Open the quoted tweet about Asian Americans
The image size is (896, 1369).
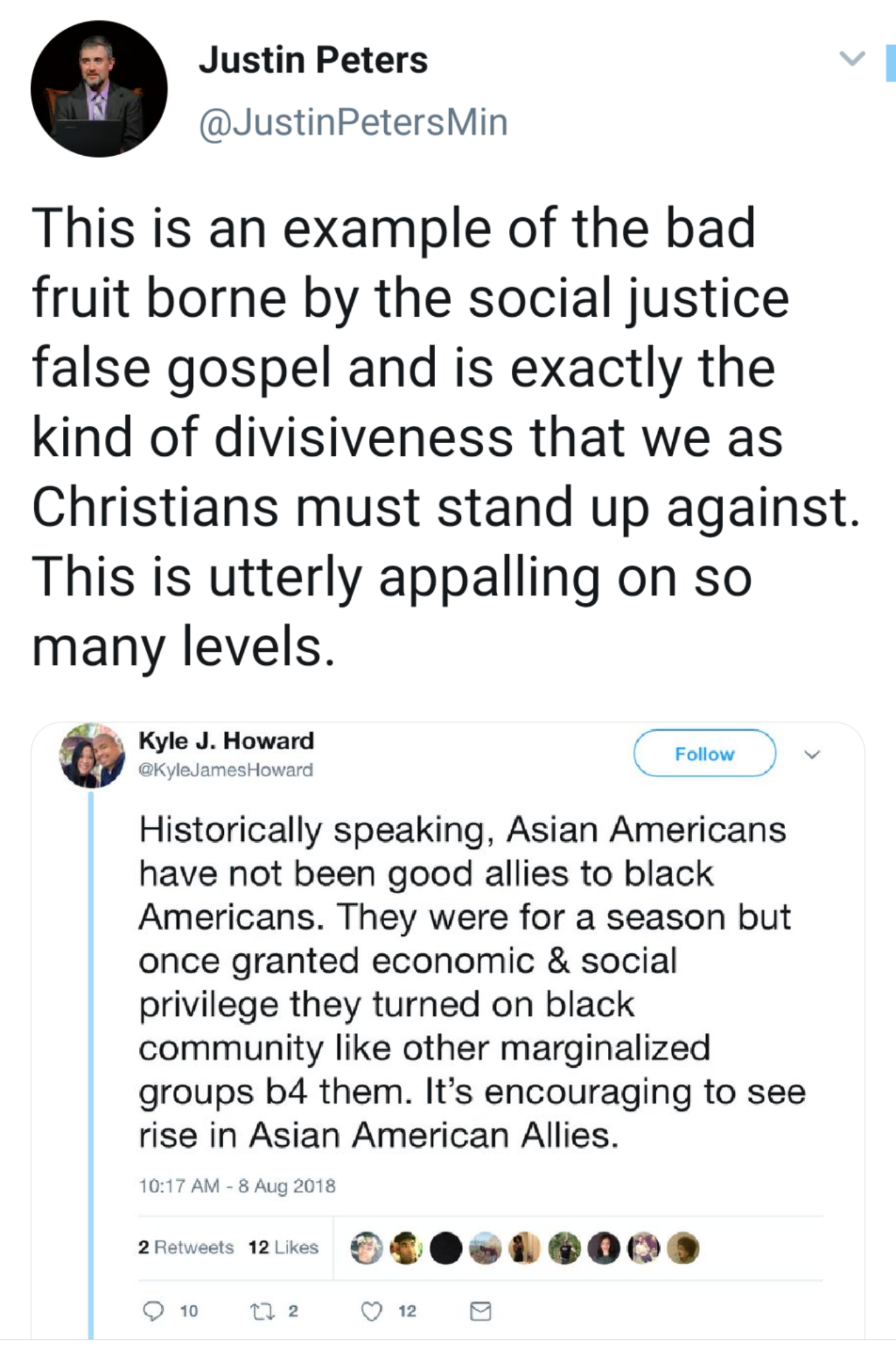(x=468, y=983)
